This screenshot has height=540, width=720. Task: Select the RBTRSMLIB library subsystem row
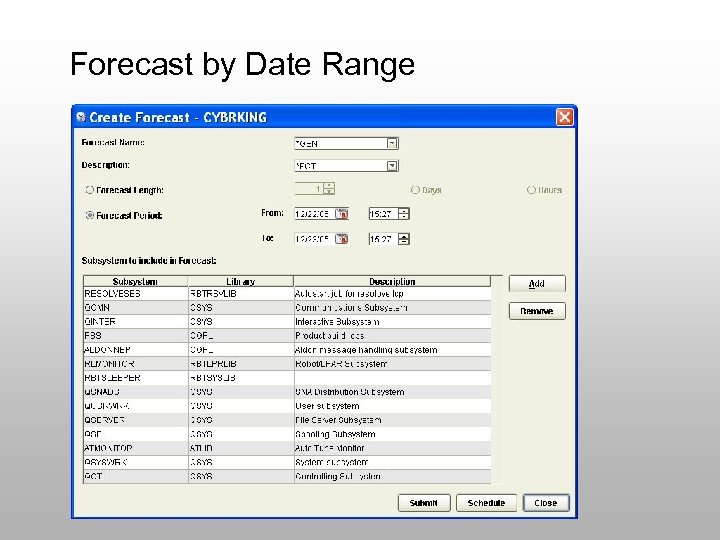point(287,293)
